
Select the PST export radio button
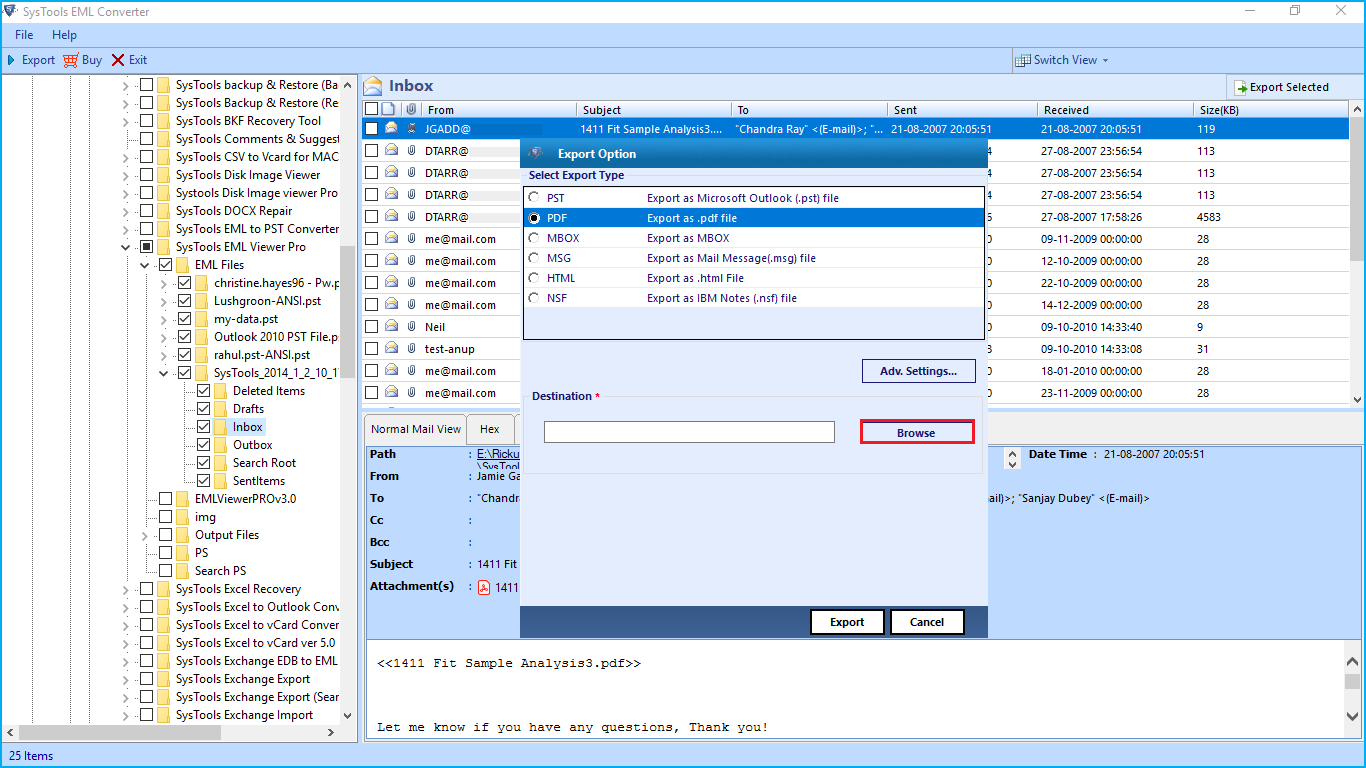535,198
